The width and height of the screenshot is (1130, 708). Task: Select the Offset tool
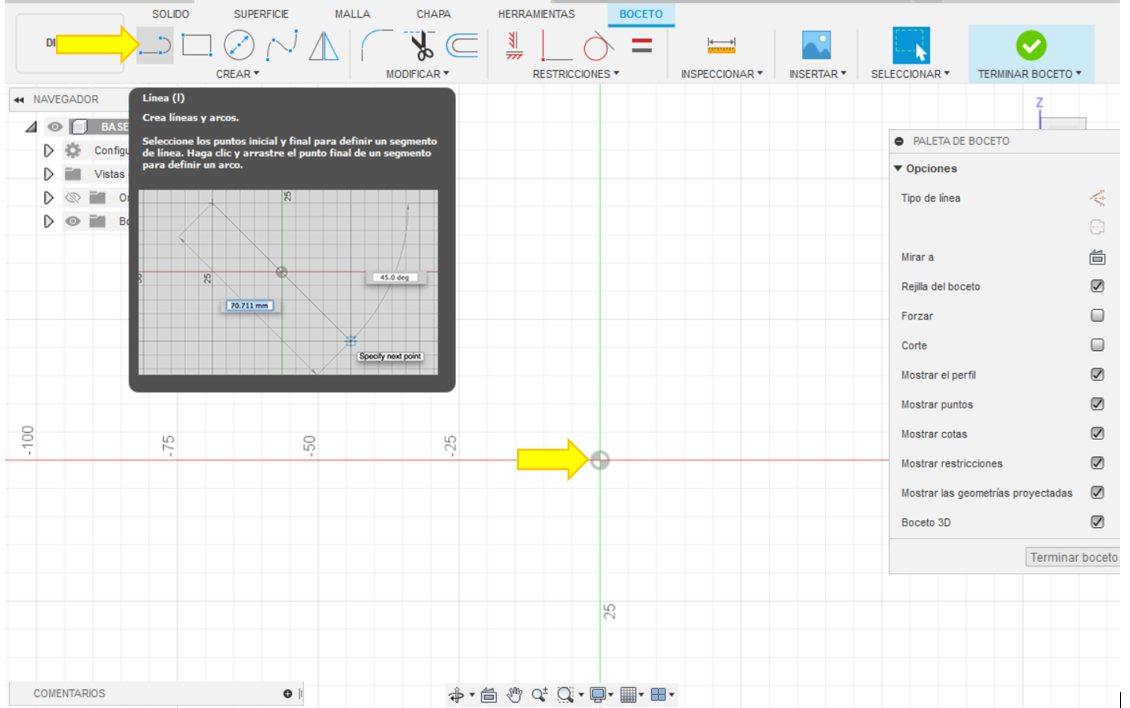pos(462,45)
